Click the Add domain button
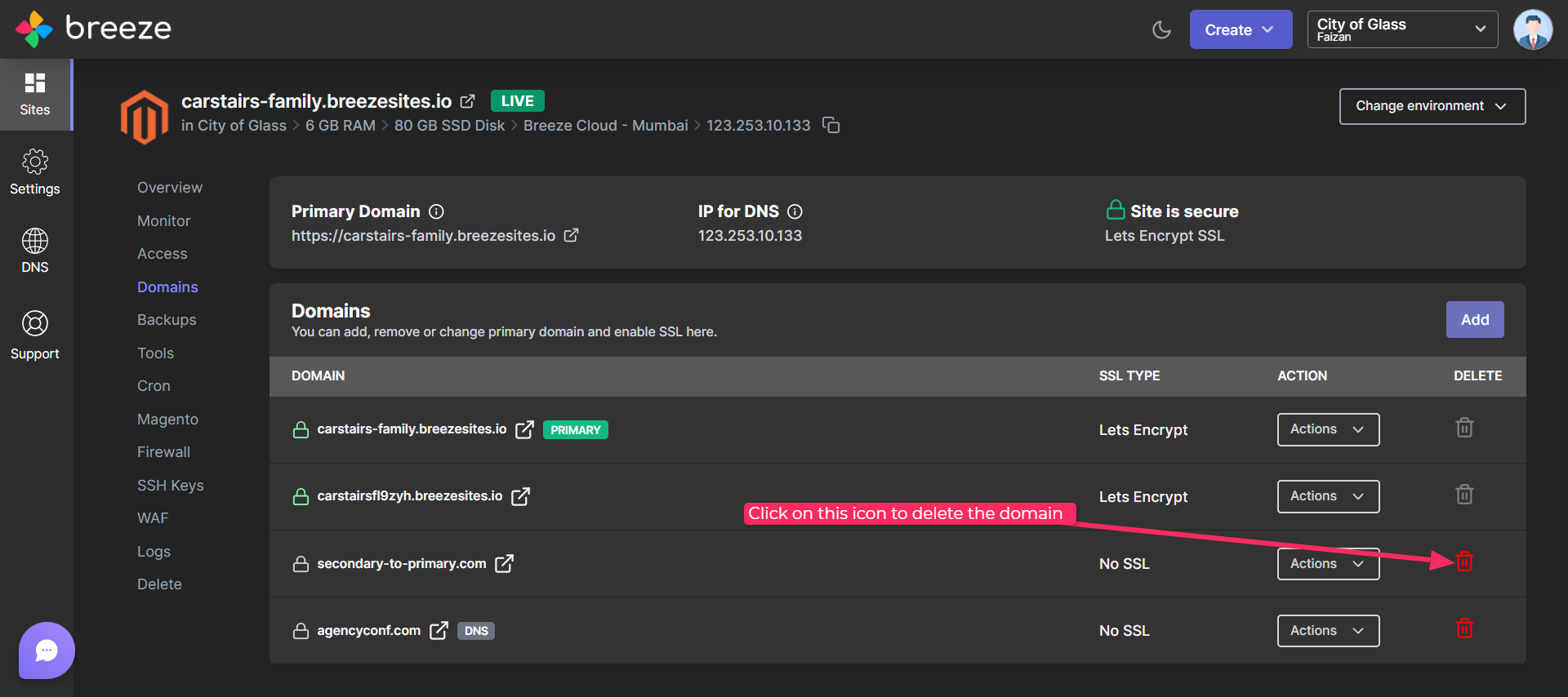This screenshot has width=1568, height=697. [1475, 320]
